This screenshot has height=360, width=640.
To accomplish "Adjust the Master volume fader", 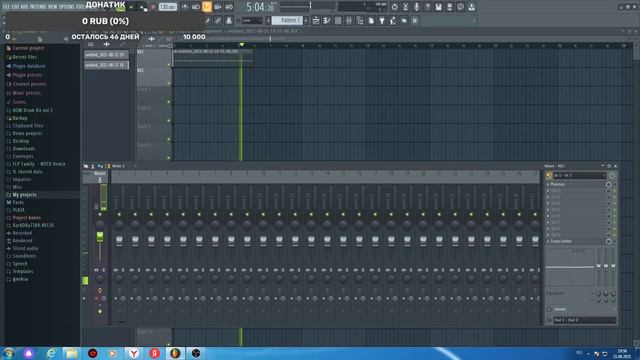I will (x=100, y=237).
